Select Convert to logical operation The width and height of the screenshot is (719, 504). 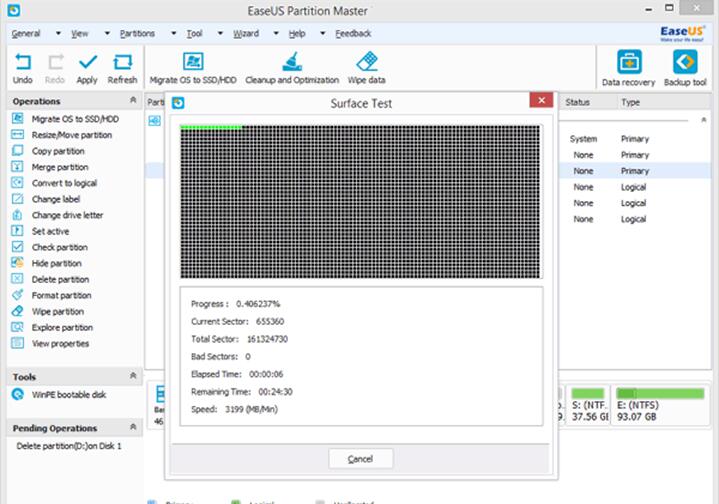point(54,183)
